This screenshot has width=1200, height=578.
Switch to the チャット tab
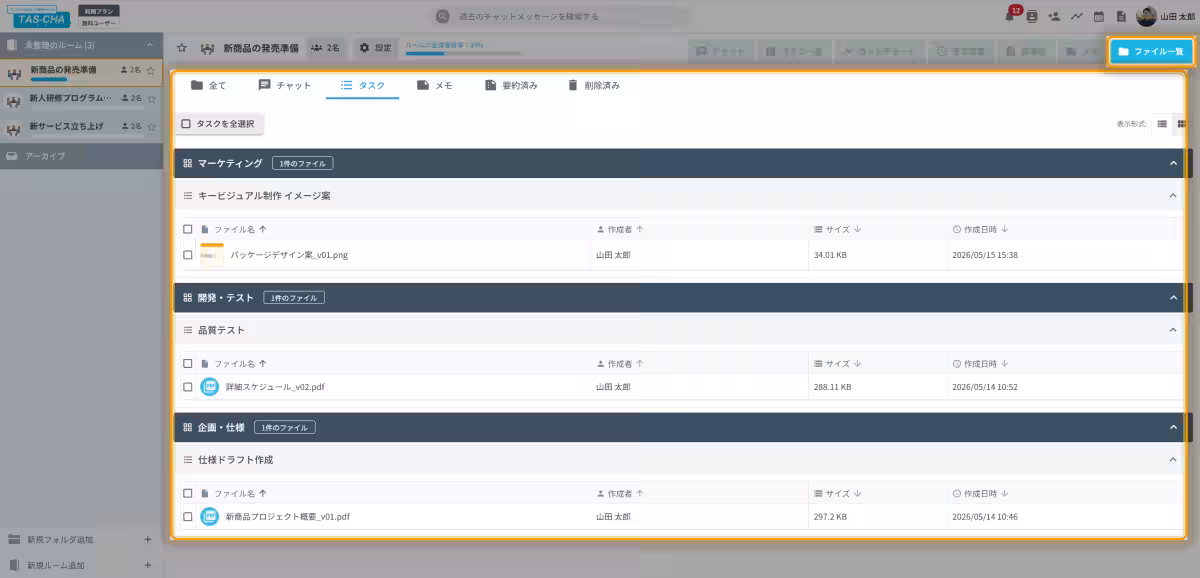[x=285, y=85]
